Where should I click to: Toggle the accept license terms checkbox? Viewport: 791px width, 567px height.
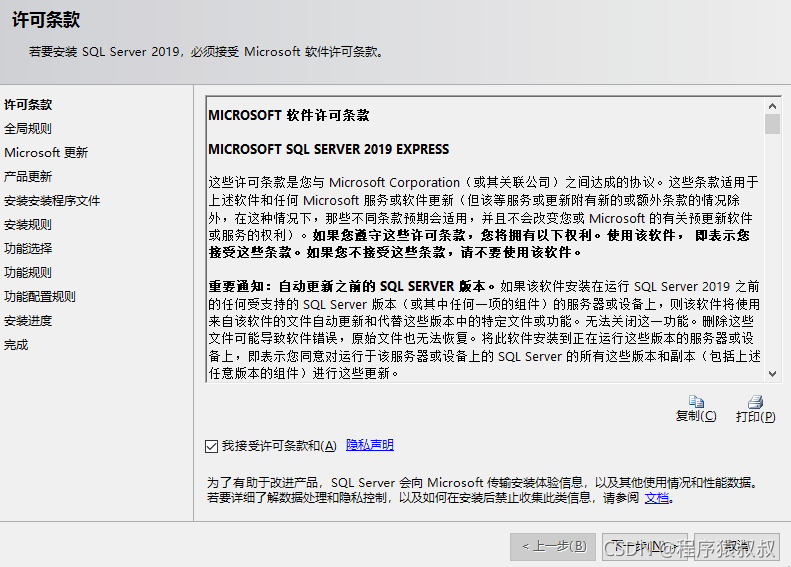(x=211, y=446)
